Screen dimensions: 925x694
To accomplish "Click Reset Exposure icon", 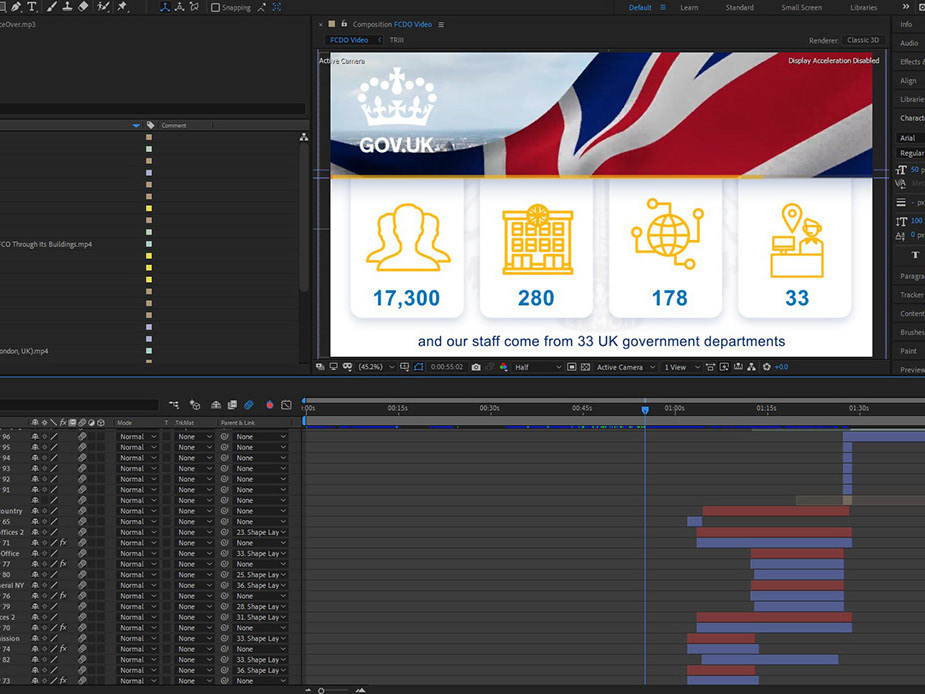I will coord(767,367).
